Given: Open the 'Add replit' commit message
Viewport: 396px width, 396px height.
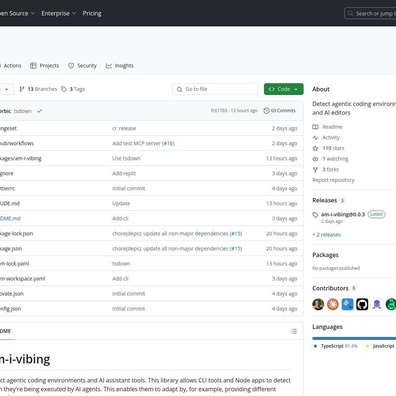Looking at the screenshot, I should [x=124, y=173].
